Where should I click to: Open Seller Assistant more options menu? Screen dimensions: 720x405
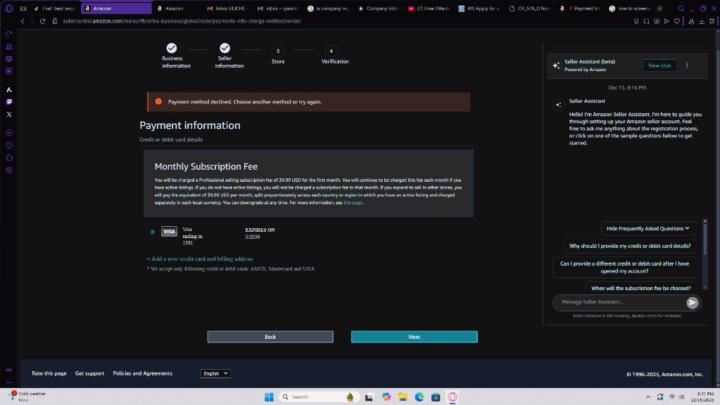click(687, 65)
